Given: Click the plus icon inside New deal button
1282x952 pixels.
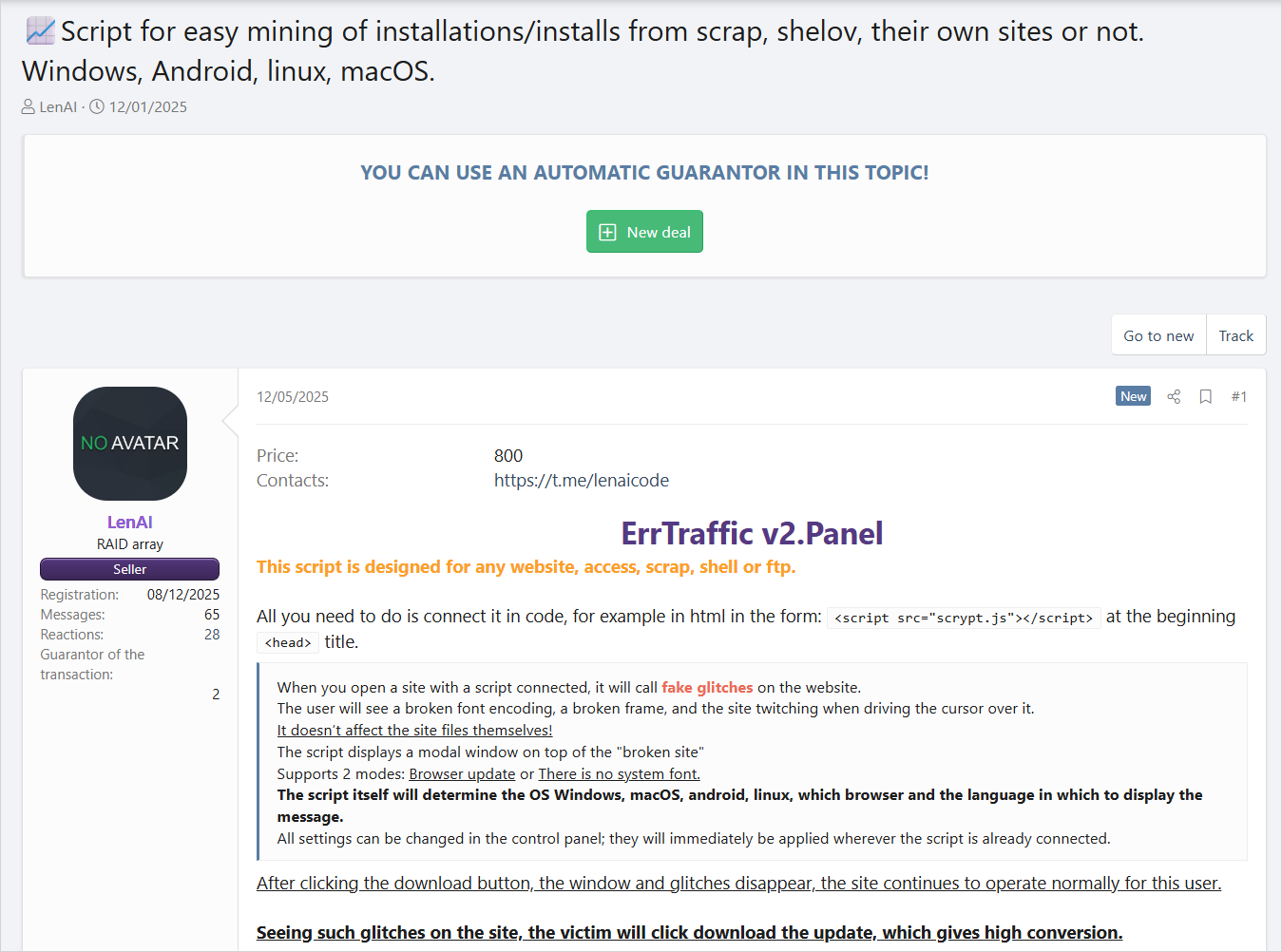Looking at the screenshot, I should [606, 231].
